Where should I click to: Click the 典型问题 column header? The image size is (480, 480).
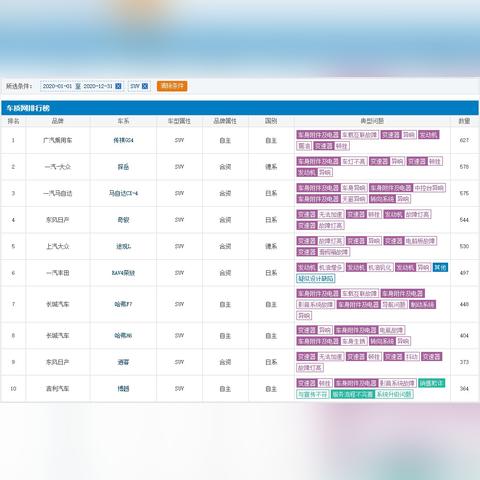(x=372, y=121)
